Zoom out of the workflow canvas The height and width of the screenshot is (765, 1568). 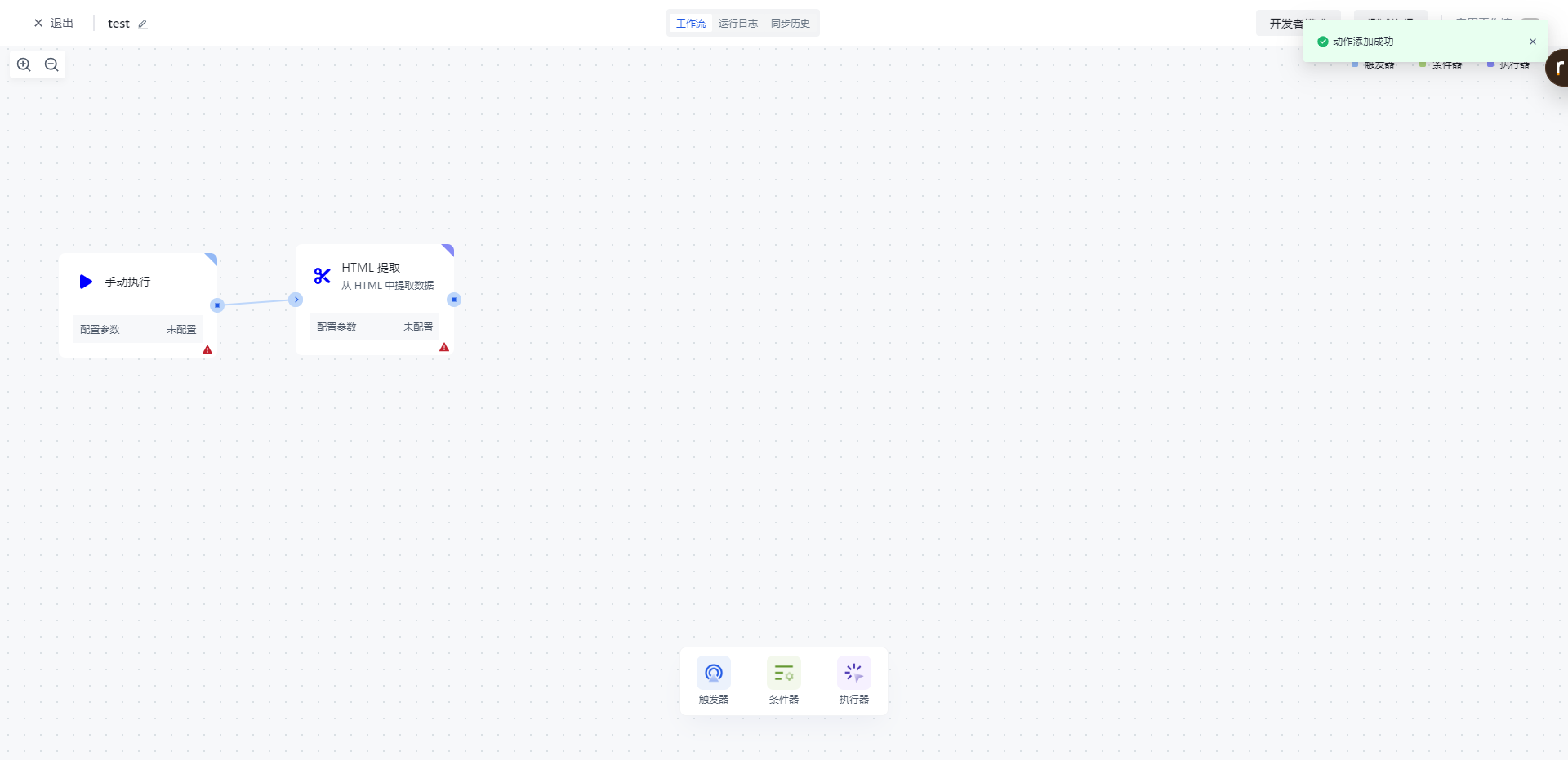click(51, 64)
